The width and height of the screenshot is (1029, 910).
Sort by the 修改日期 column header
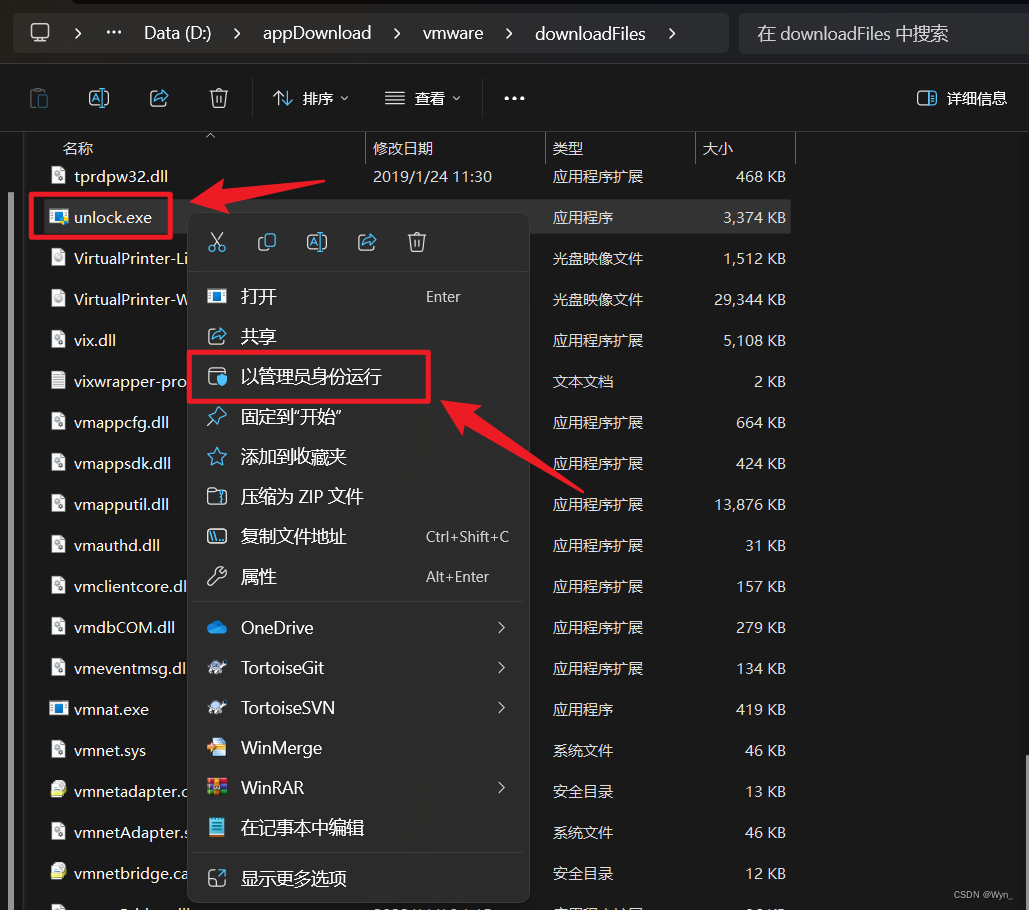[403, 148]
